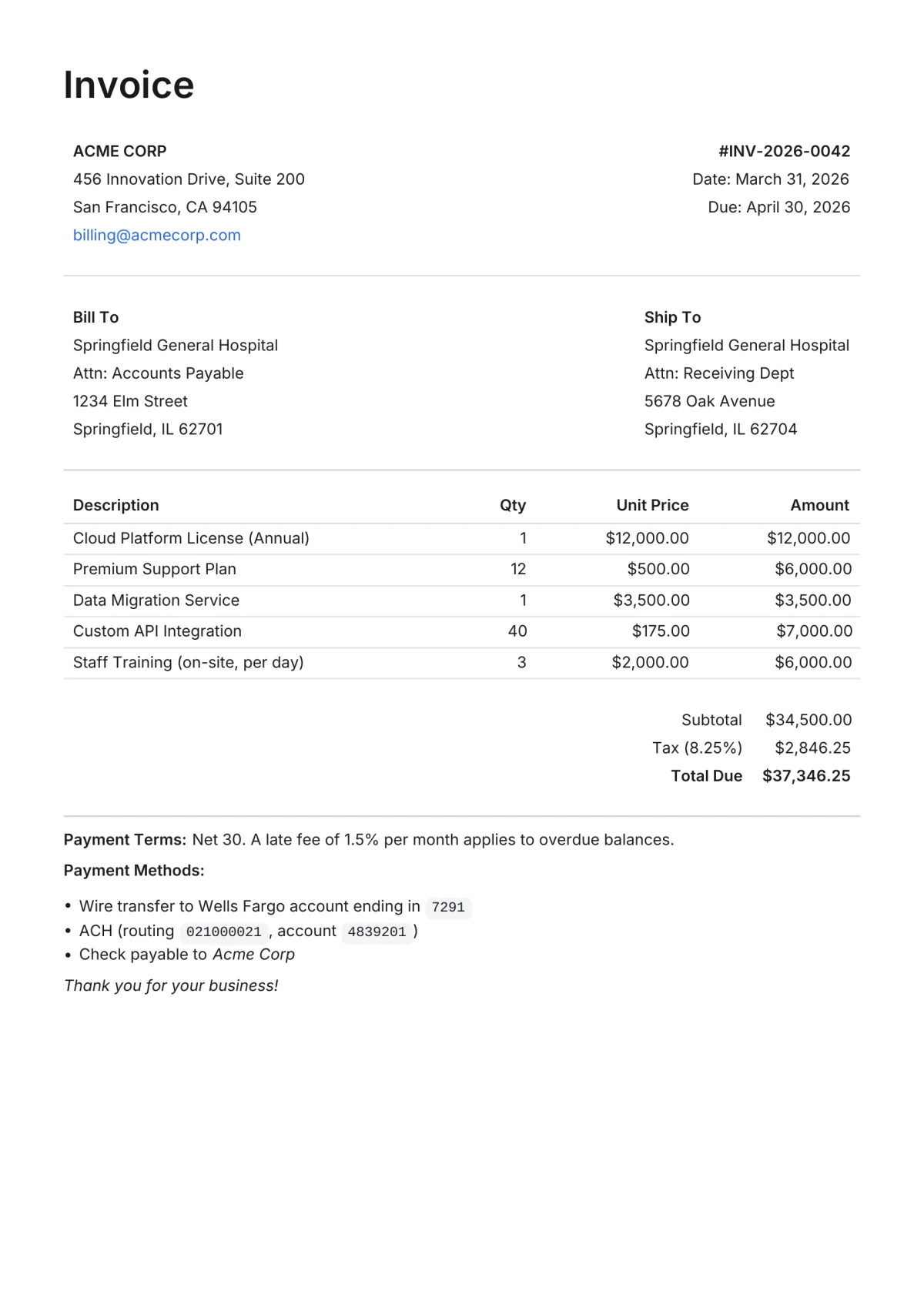The image size is (924, 1308).
Task: Click 5678 Oak Avenue address
Action: (709, 401)
